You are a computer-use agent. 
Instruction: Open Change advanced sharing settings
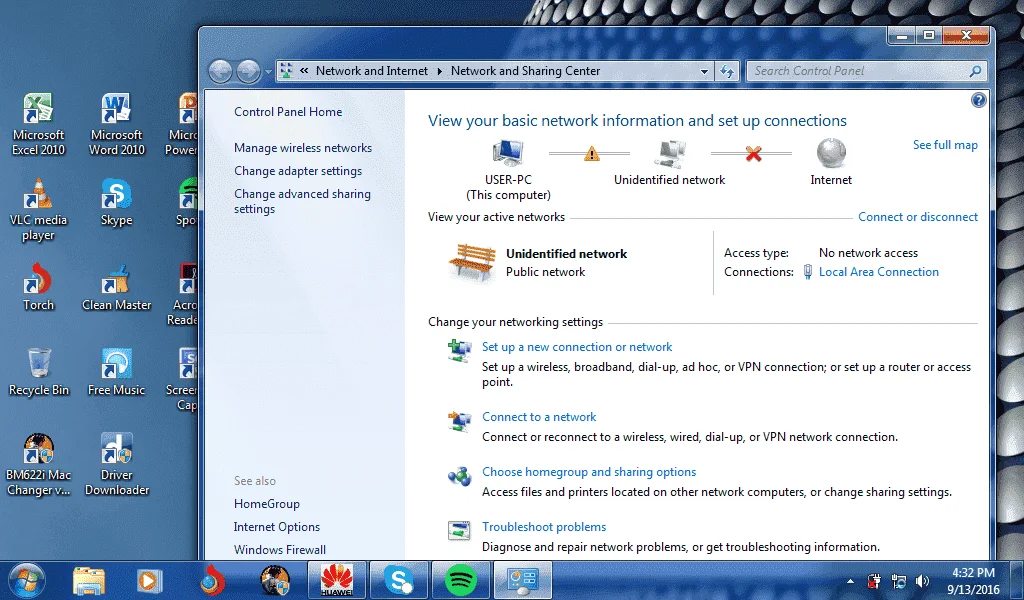point(302,201)
